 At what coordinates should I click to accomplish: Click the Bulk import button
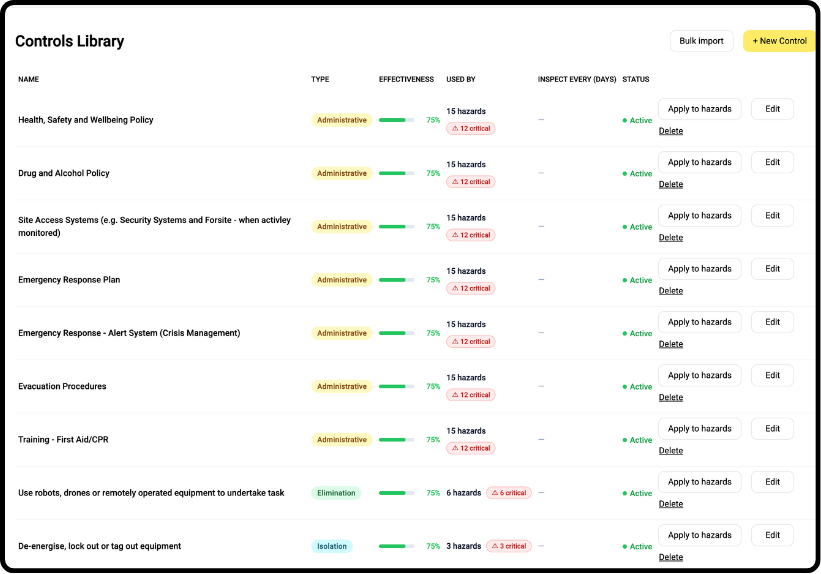click(701, 41)
